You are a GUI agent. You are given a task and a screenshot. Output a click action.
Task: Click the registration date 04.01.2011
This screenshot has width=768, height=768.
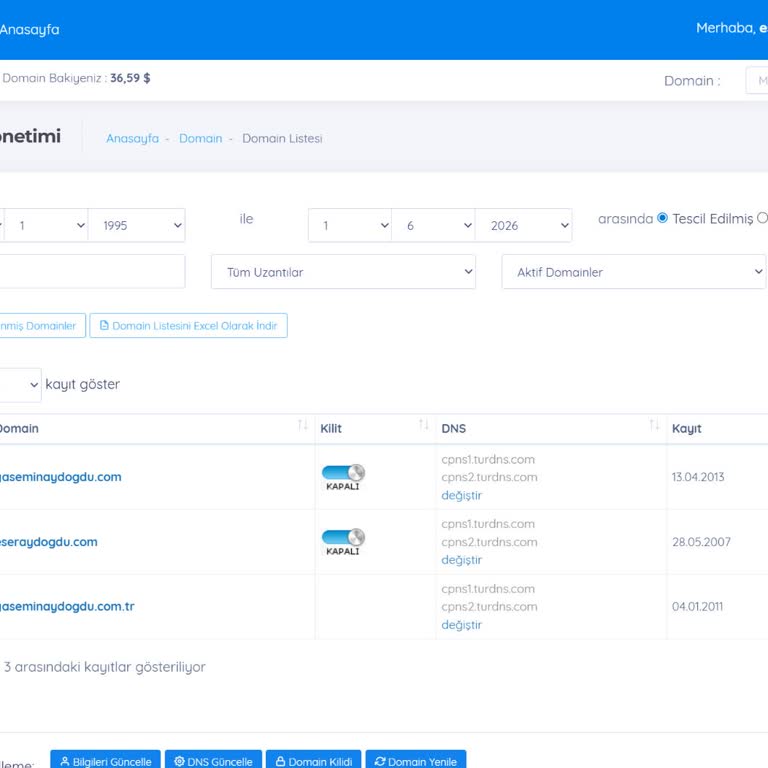point(697,606)
